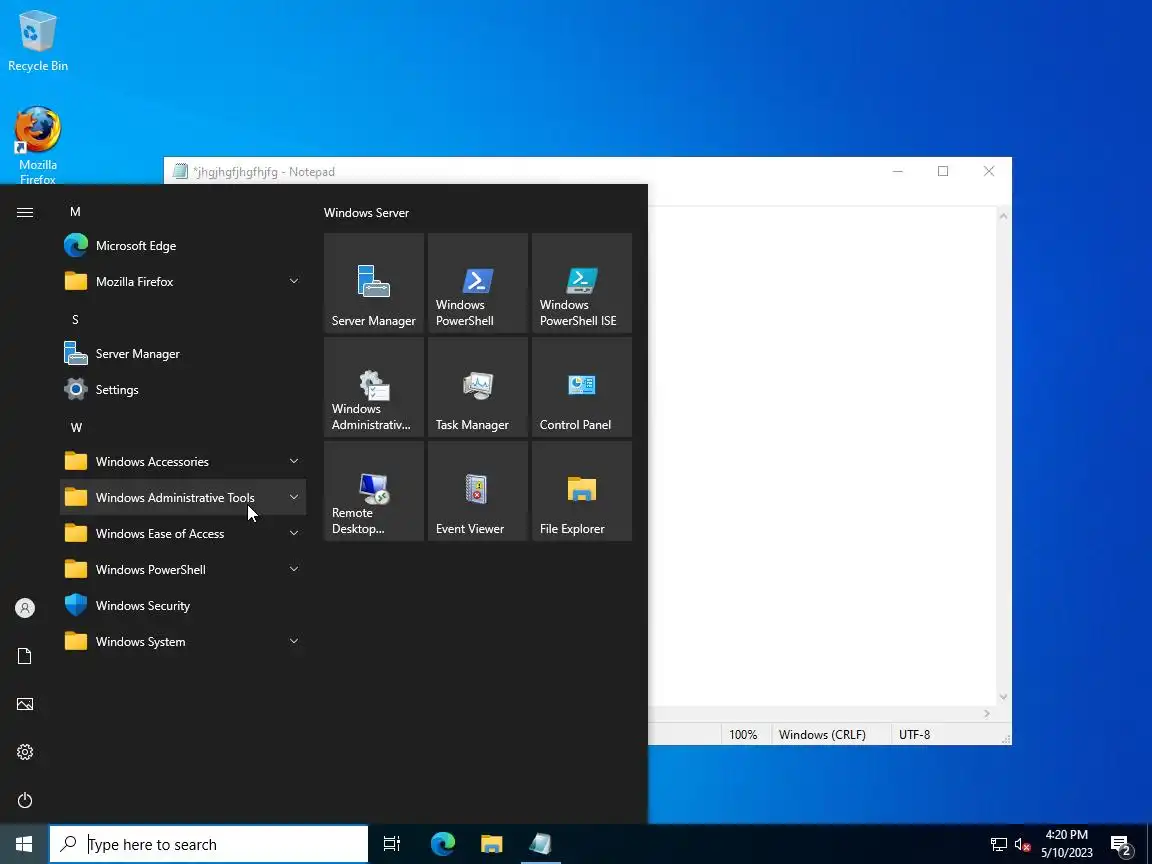Open Server Manager from the app list

click(183, 353)
